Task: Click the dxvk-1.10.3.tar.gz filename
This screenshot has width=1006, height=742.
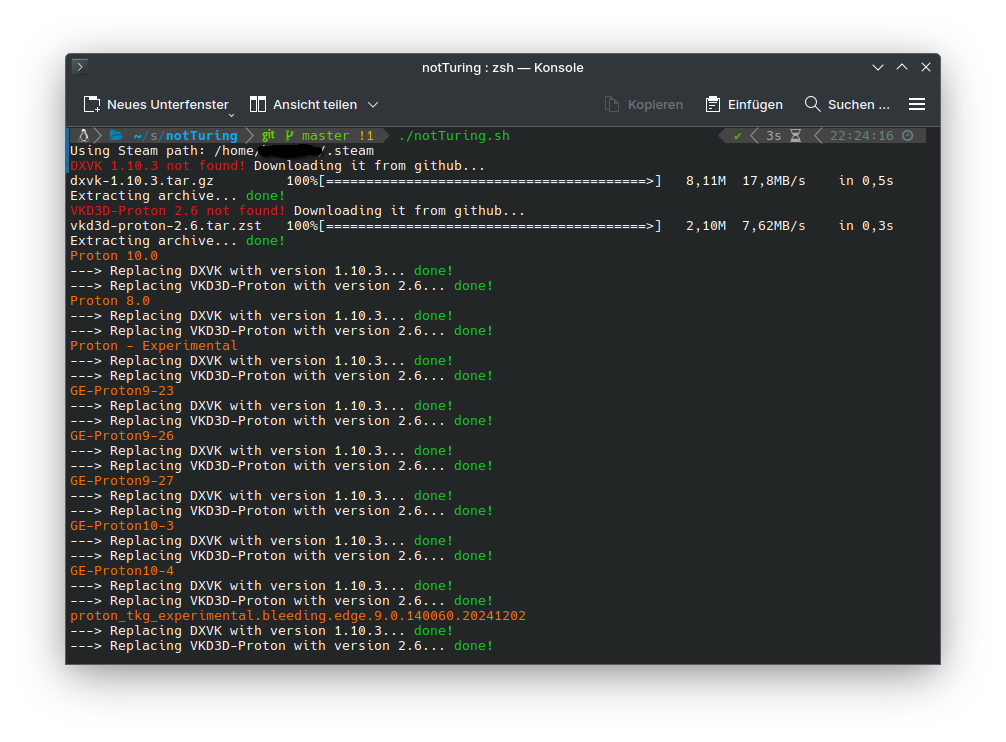Action: point(142,181)
